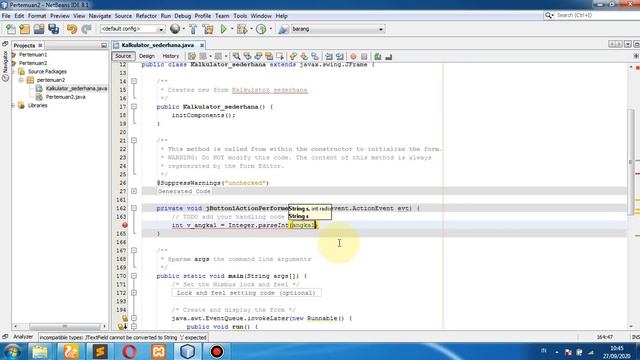Minimize the Projects panel window icon
The width and height of the screenshot is (640, 360).
click(104, 45)
